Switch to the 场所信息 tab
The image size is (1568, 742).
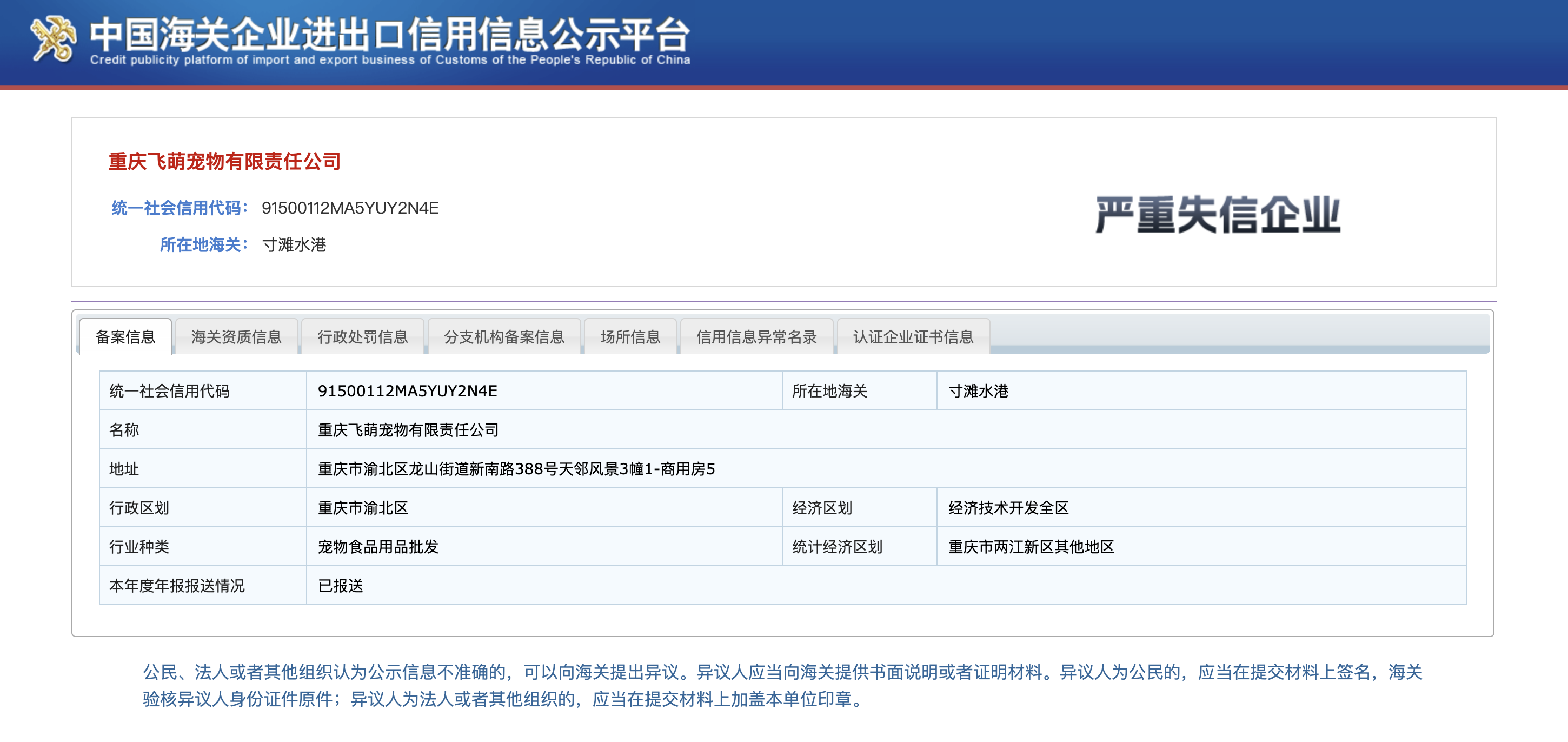(x=630, y=336)
